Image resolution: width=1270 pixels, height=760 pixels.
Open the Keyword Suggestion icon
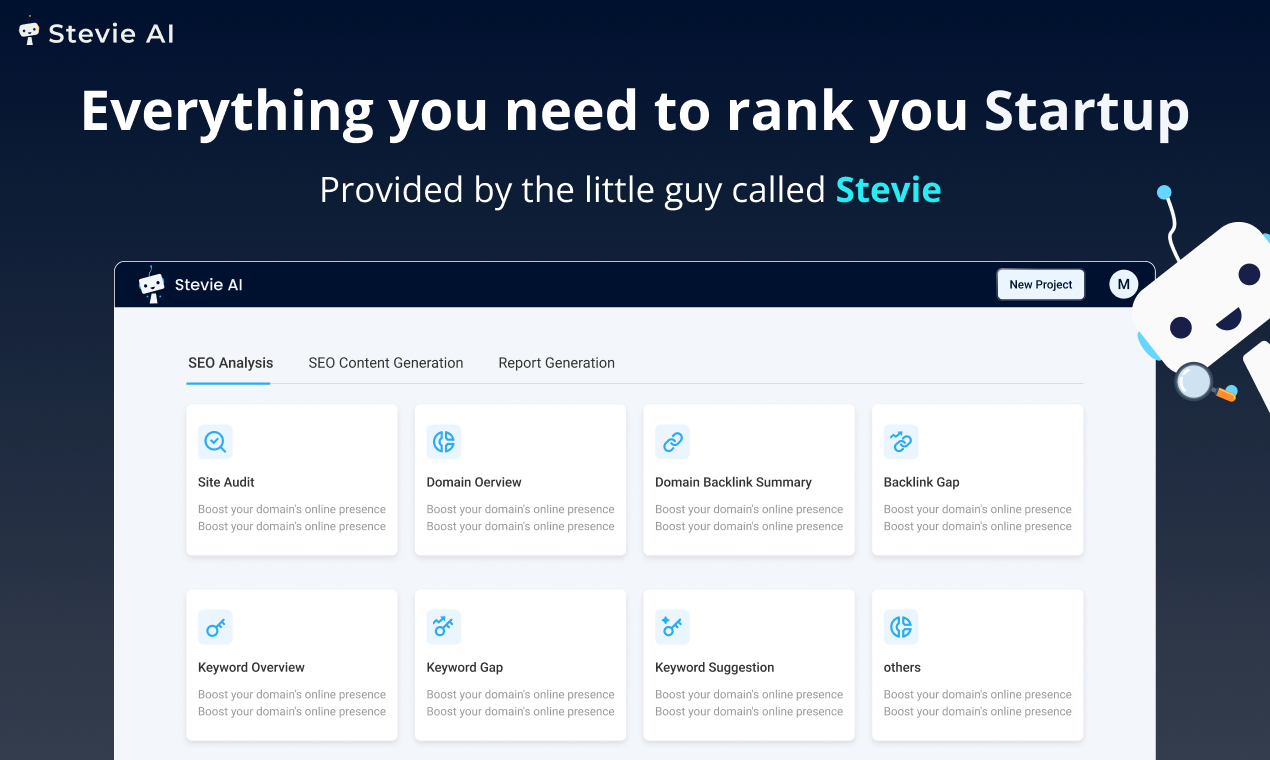pyautogui.click(x=672, y=626)
